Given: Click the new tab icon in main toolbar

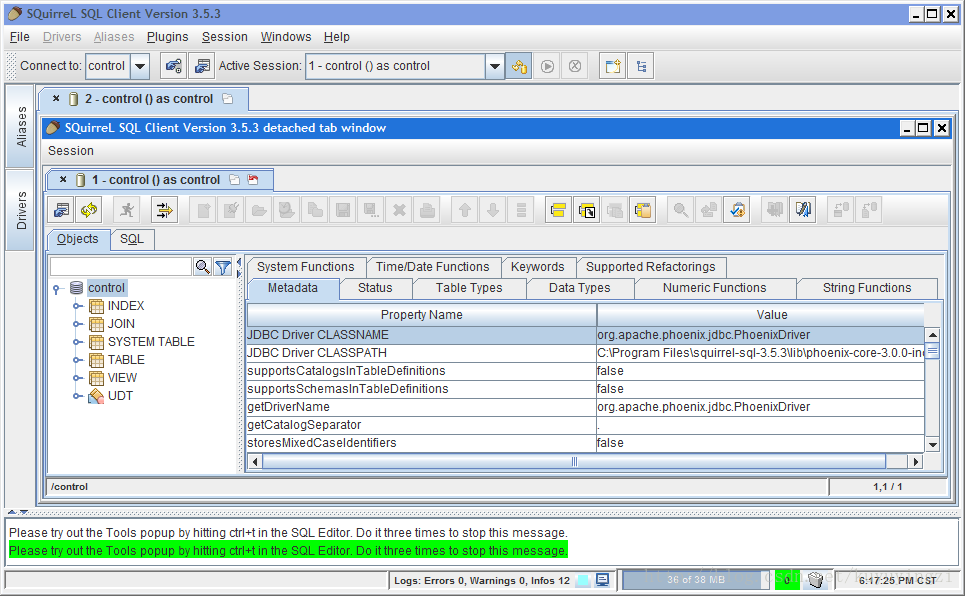Looking at the screenshot, I should tap(613, 66).
